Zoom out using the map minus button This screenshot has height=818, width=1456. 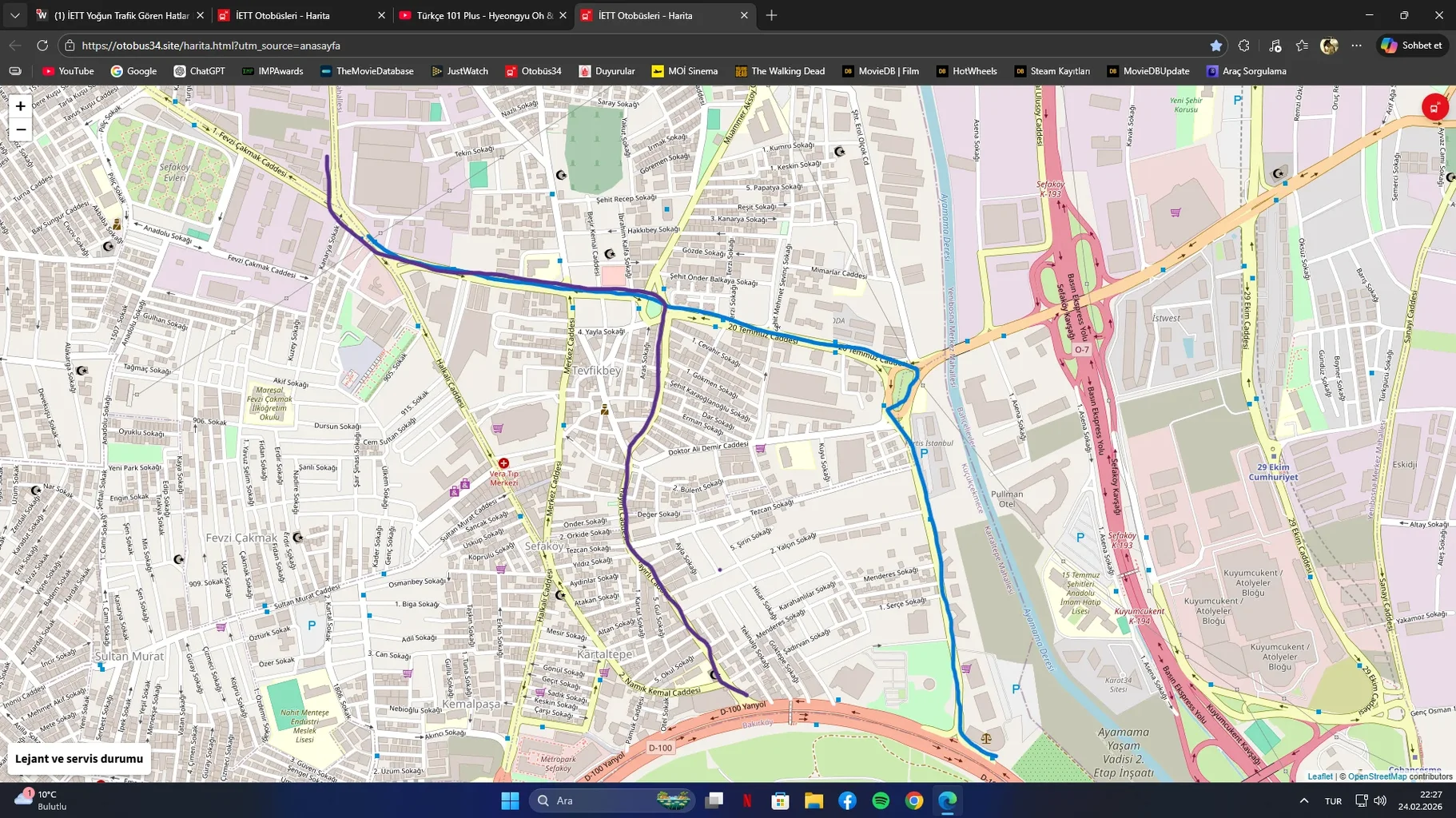[19, 129]
